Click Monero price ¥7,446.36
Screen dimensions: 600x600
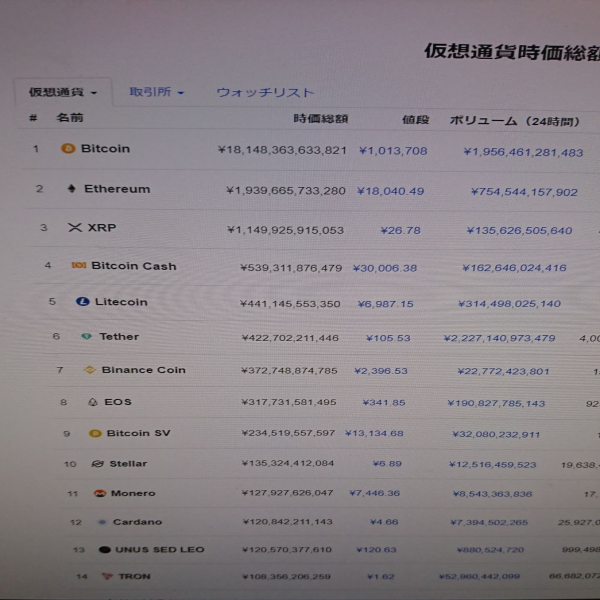pyautogui.click(x=375, y=493)
